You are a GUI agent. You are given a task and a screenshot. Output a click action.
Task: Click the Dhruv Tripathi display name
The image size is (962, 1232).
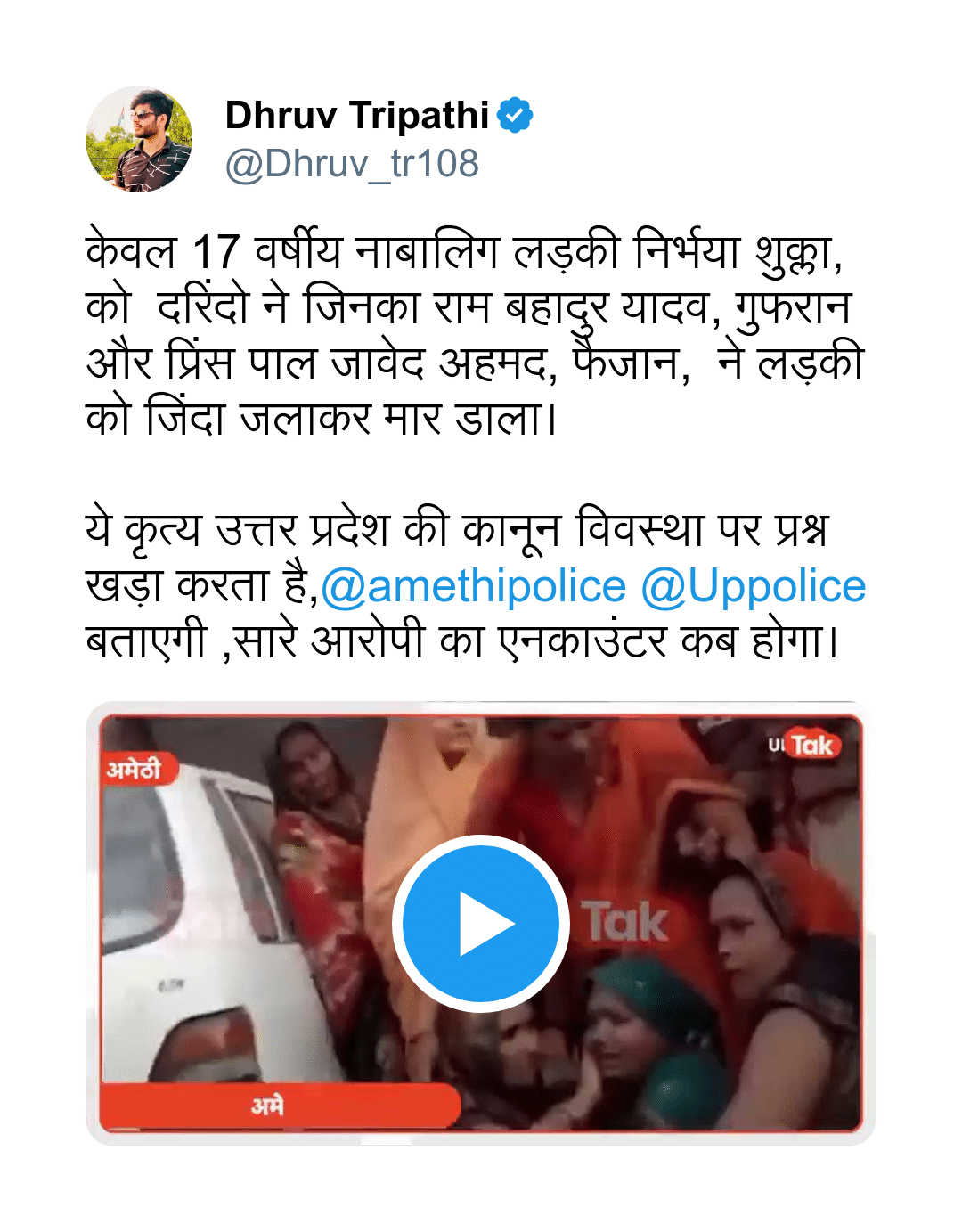pyautogui.click(x=357, y=116)
